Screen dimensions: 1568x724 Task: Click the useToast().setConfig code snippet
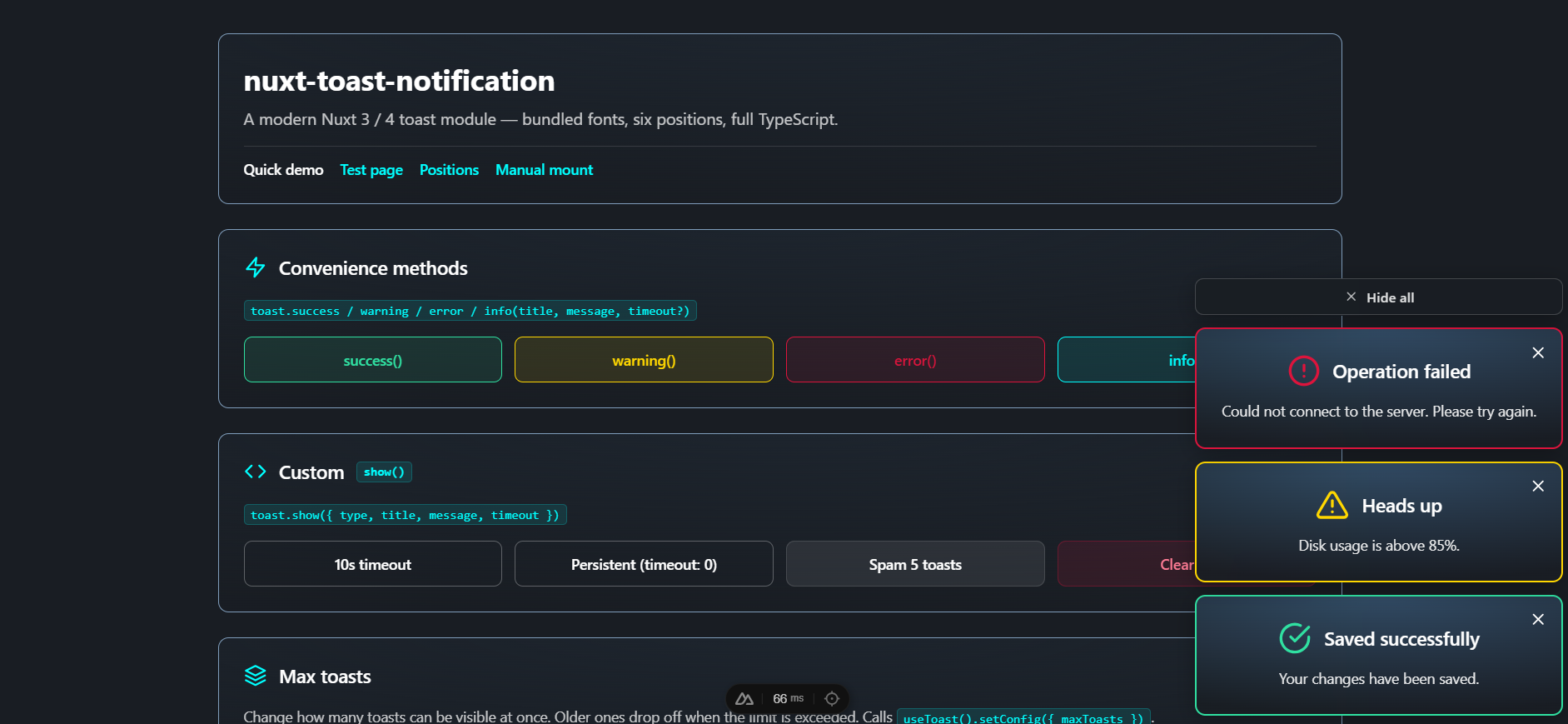[1023, 717]
